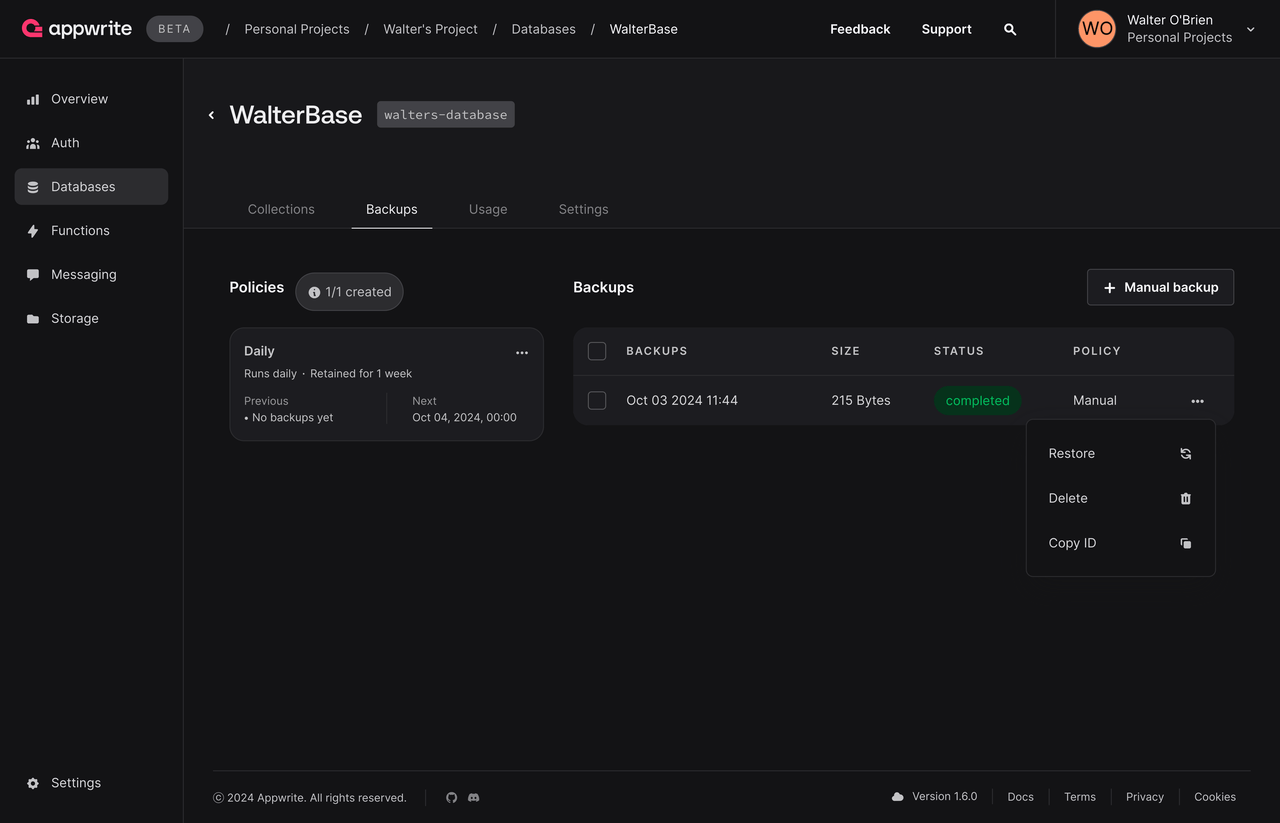
Task: Click the Manual policy cell
Action: click(x=1095, y=400)
